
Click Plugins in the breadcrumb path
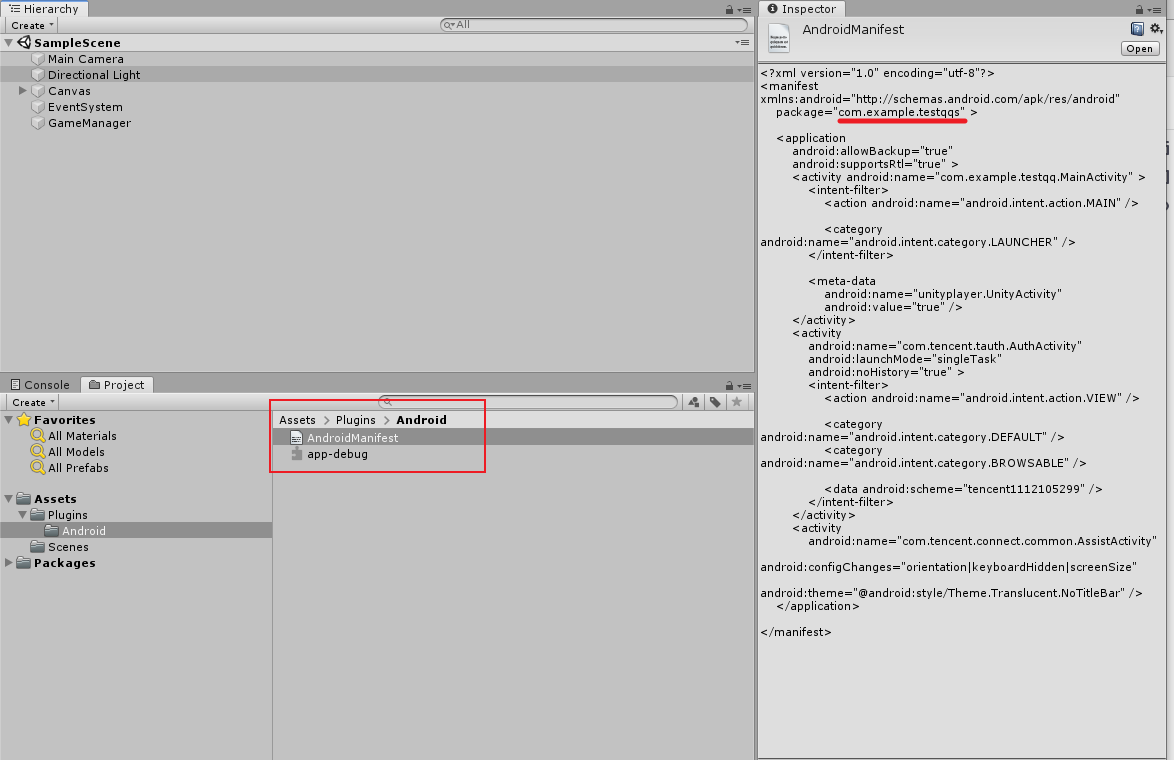[x=356, y=420]
